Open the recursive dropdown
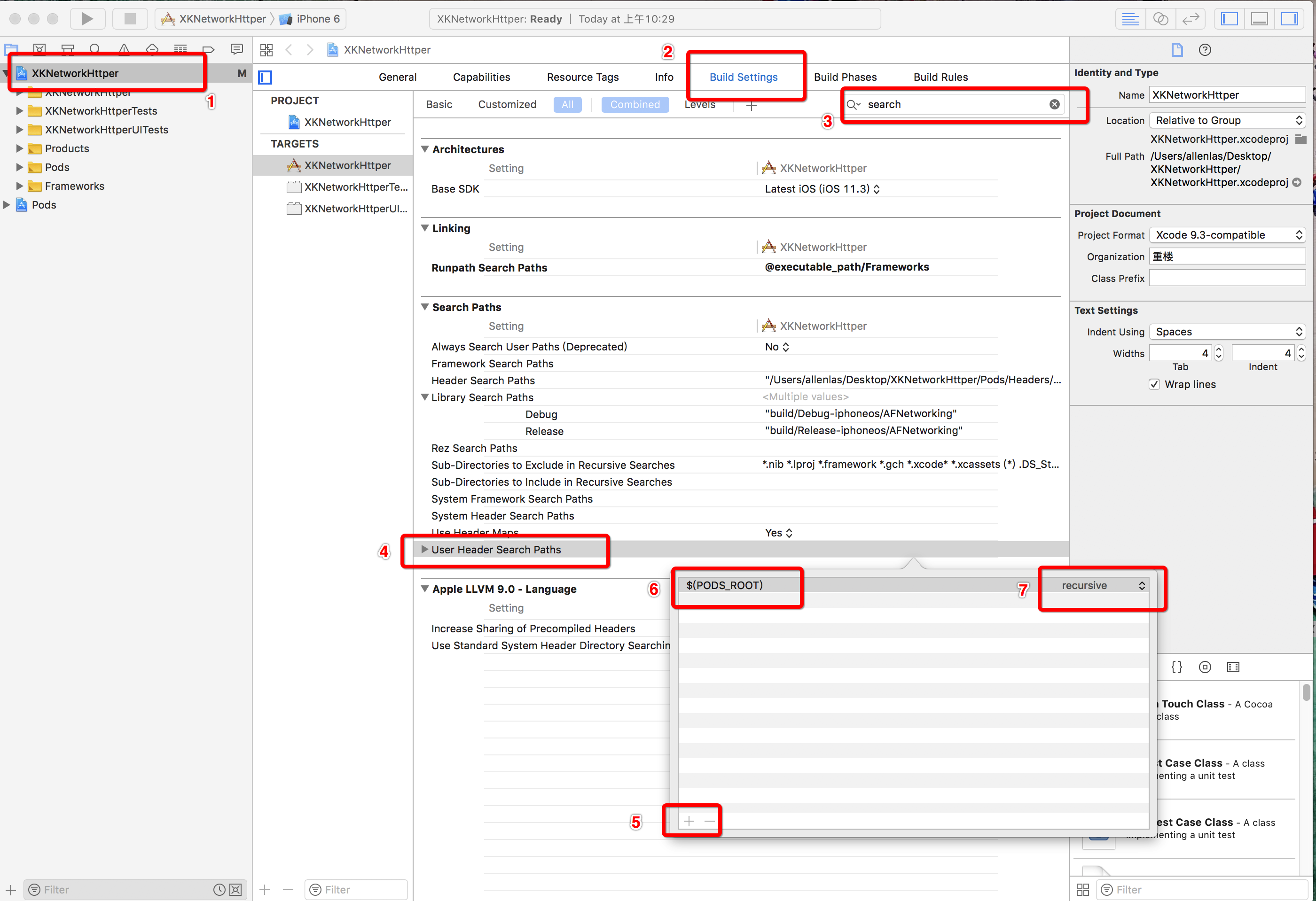The height and width of the screenshot is (901, 1316). pyautogui.click(x=1102, y=585)
